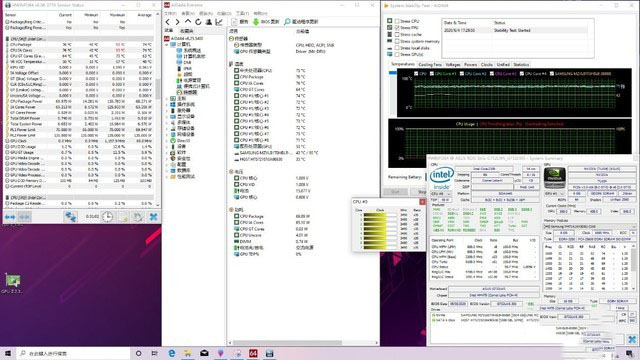This screenshot has width=640, height=360.
Task: Open Task View on taskbar
Action: 154,353
